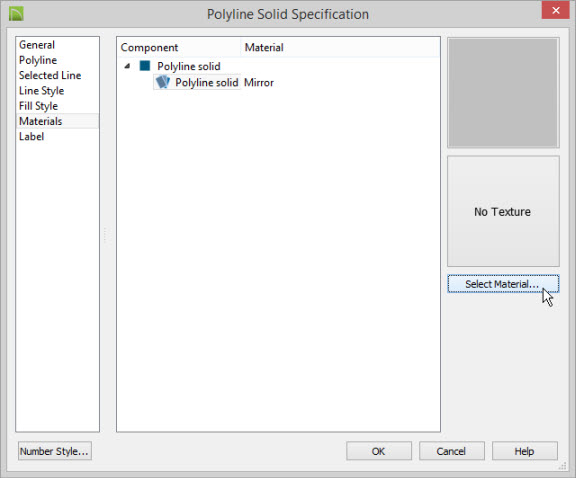This screenshot has height=478, width=576.
Task: Open the General panel
Action: [x=37, y=45]
